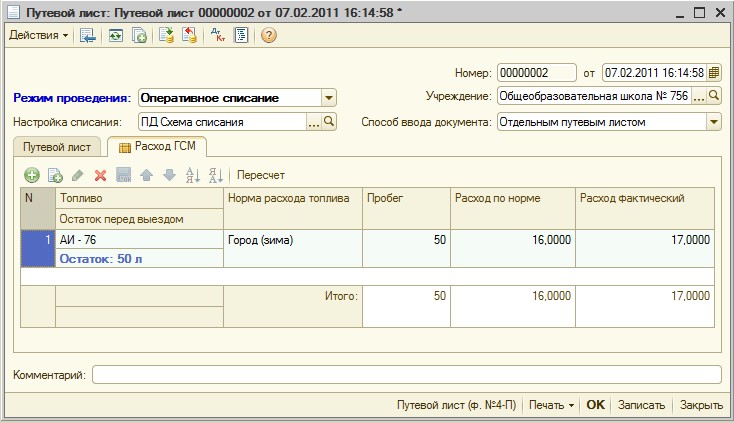Click the copy row icon in table toolbar
Viewport: 734px width, 423px height.
(55, 175)
